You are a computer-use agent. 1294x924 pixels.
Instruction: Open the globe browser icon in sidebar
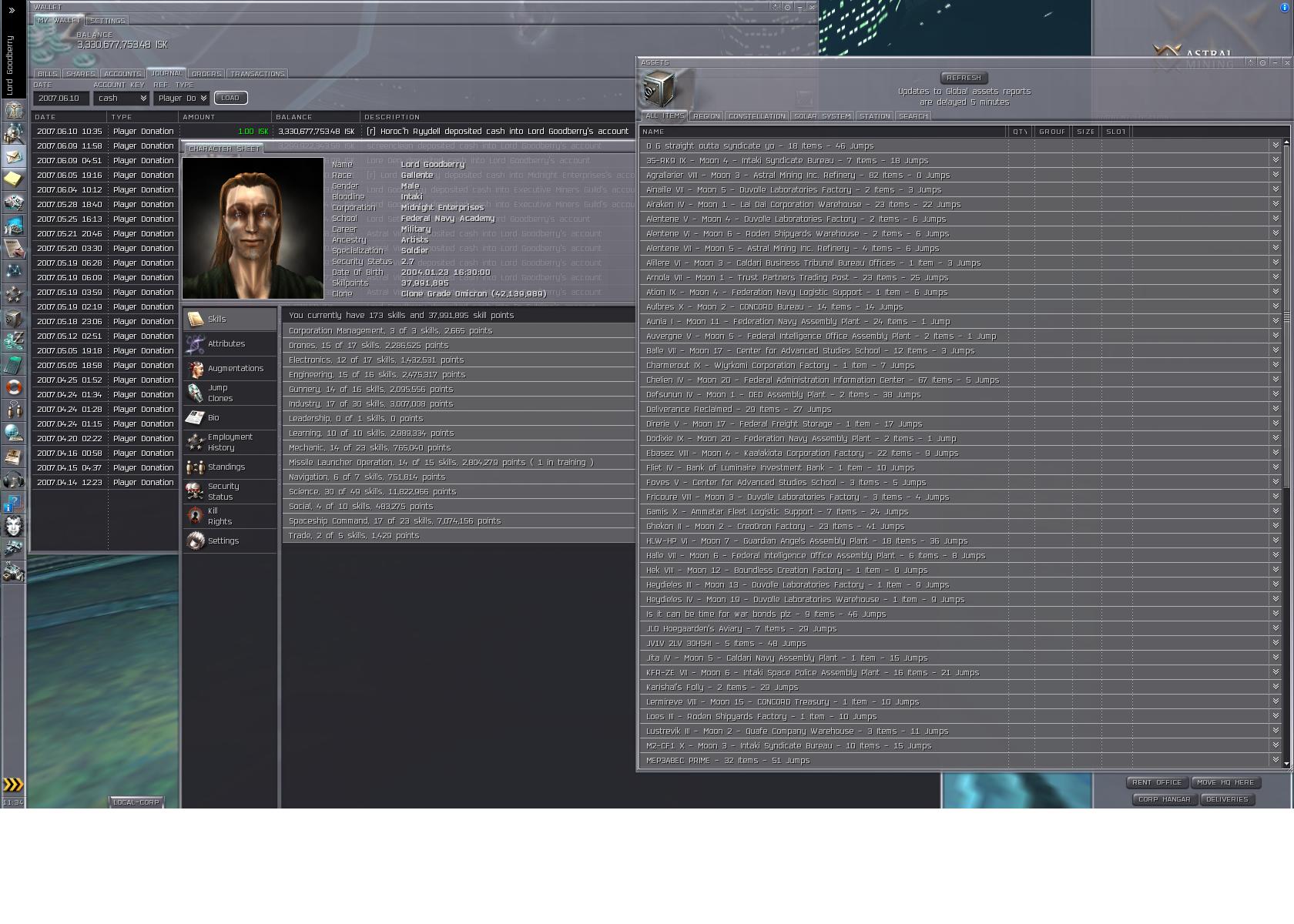click(14, 433)
